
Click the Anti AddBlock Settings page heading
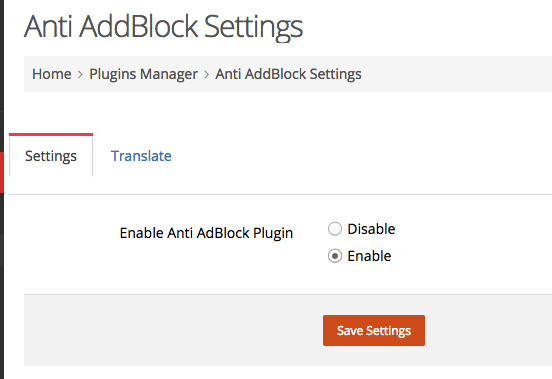click(x=163, y=27)
